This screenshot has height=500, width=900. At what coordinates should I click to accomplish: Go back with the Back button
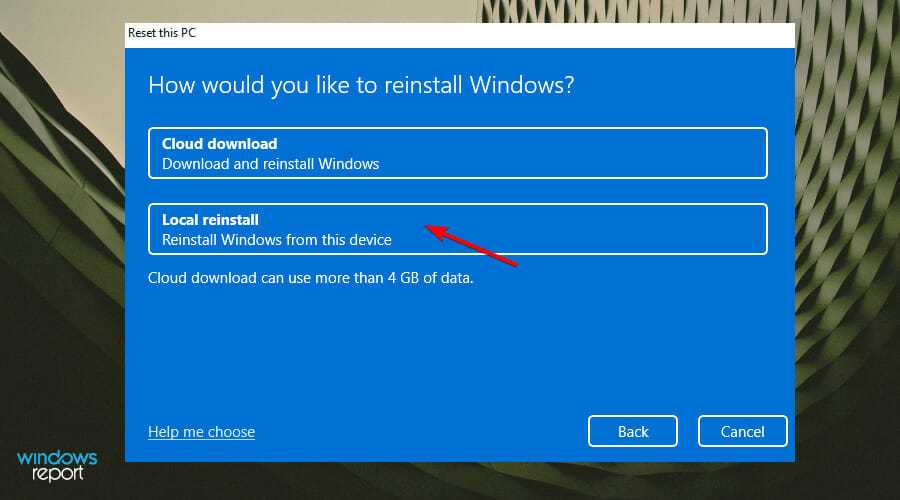click(x=633, y=431)
